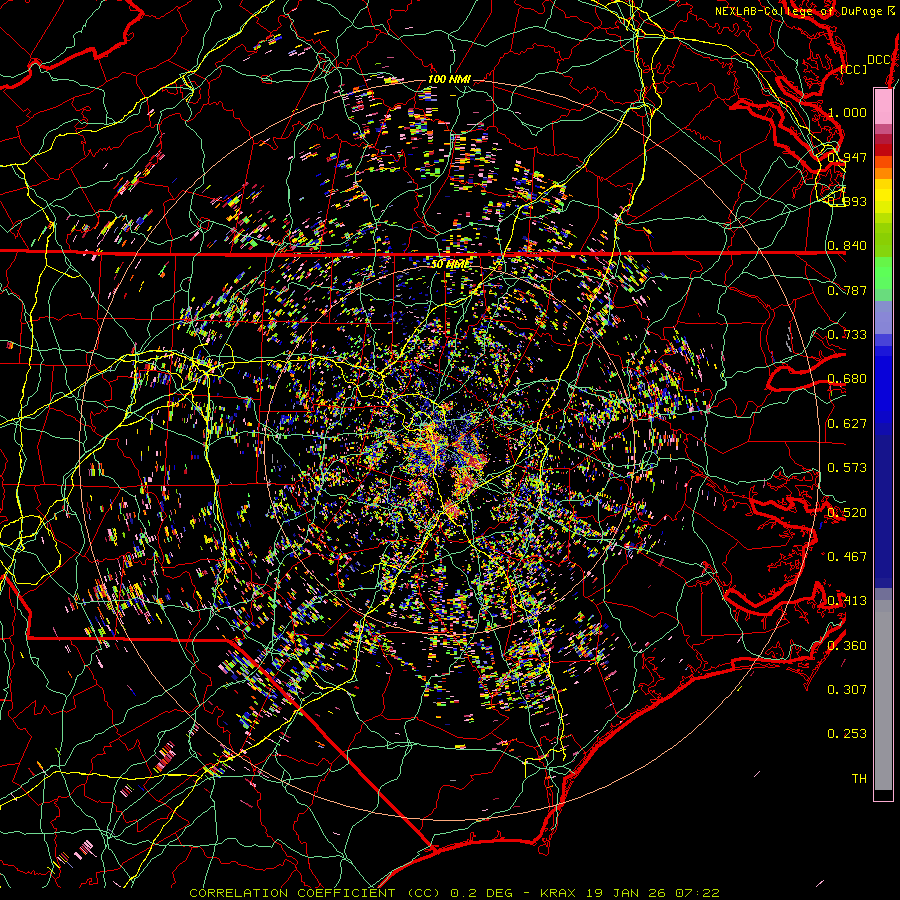
Task: Click the DCC product label
Action: pos(879,60)
